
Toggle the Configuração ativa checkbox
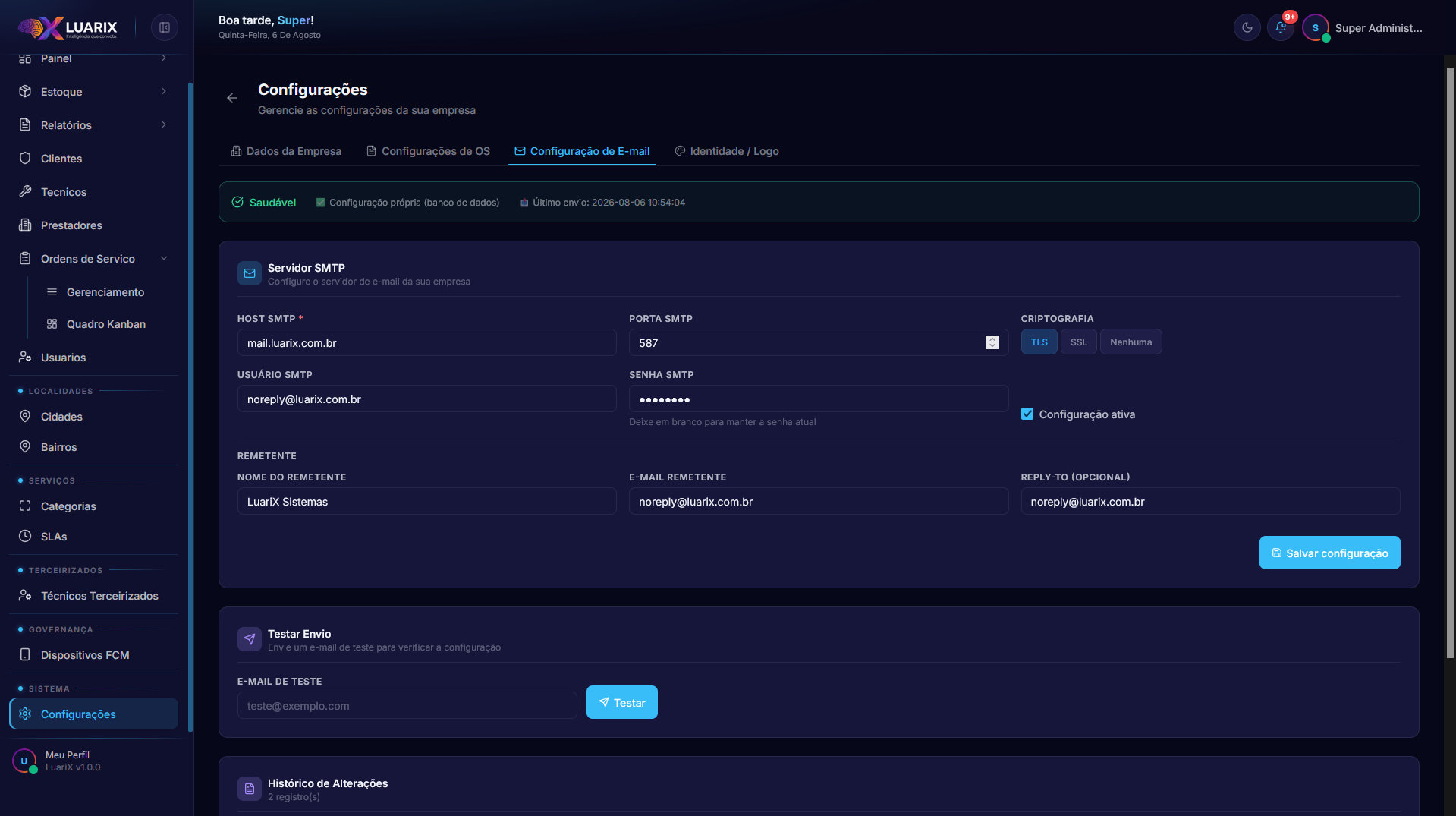coord(1027,414)
